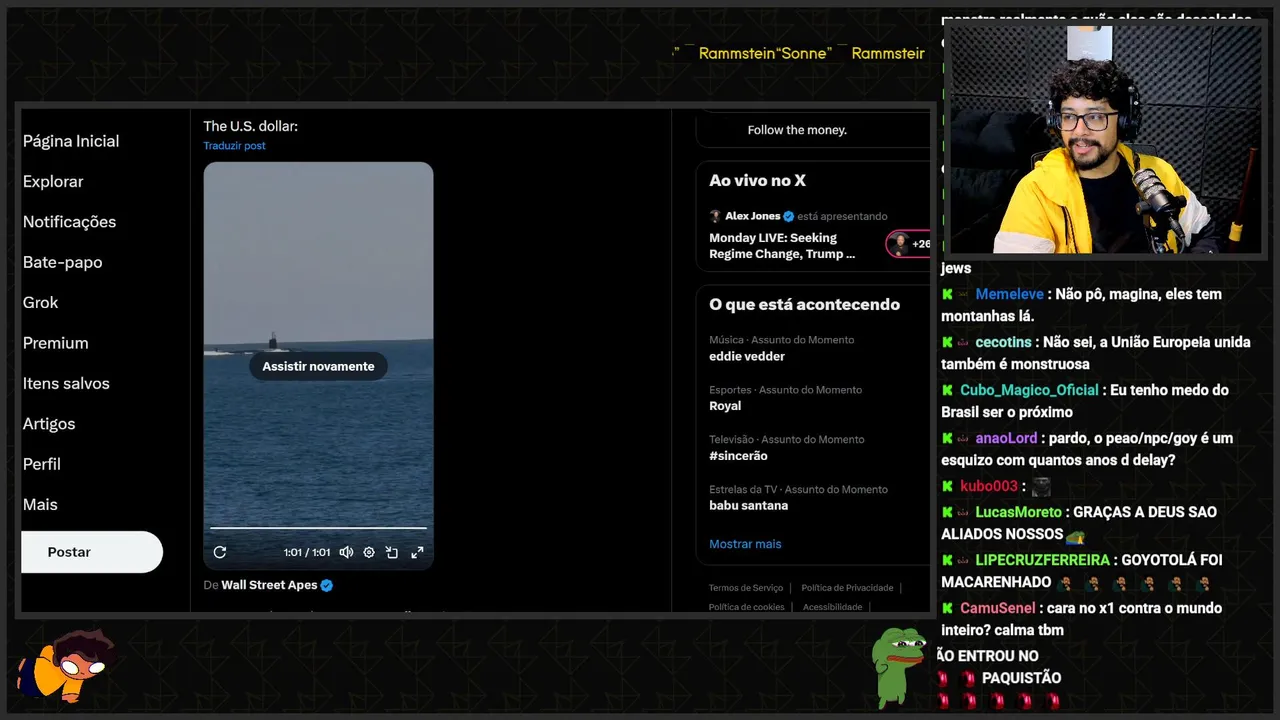Open Acessibilidade footer link
Image resolution: width=1280 pixels, height=720 pixels.
tap(832, 607)
